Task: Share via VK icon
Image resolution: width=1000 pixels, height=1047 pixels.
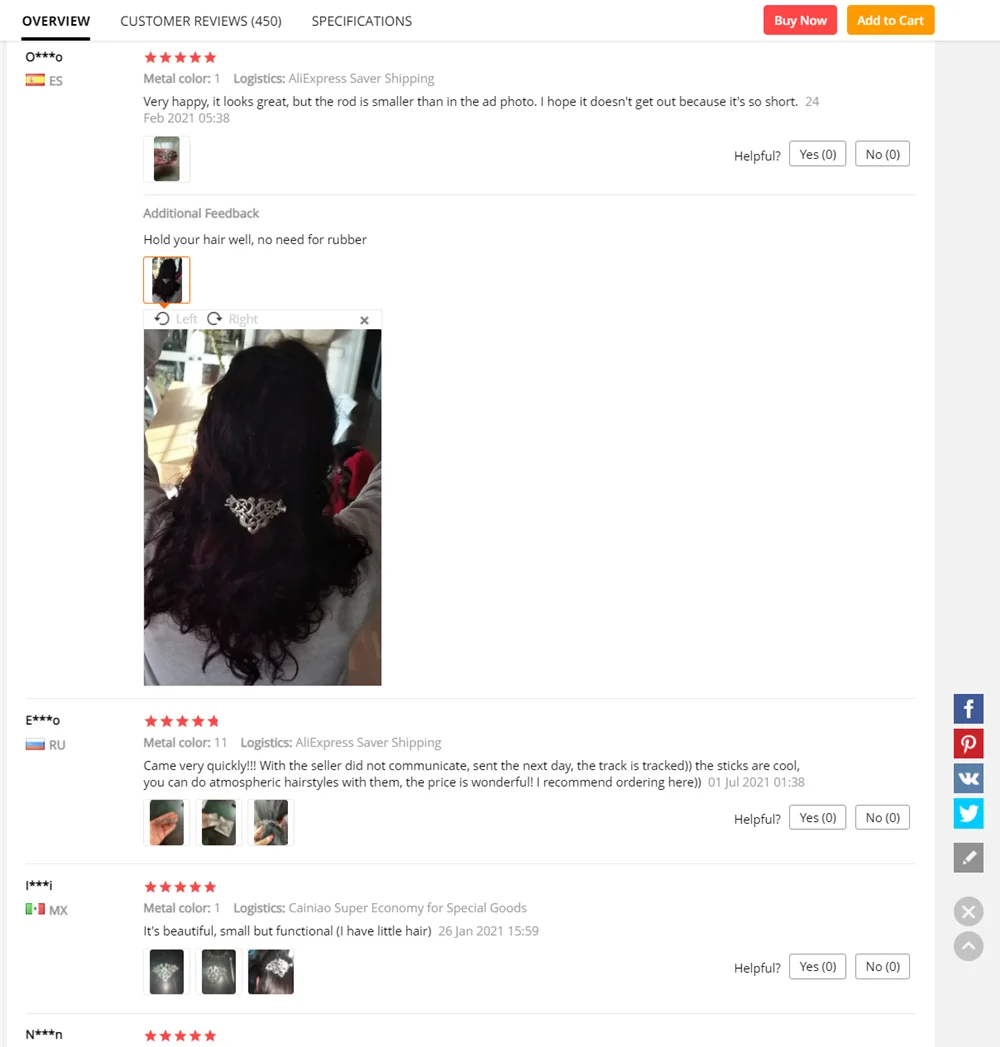Action: (x=968, y=778)
